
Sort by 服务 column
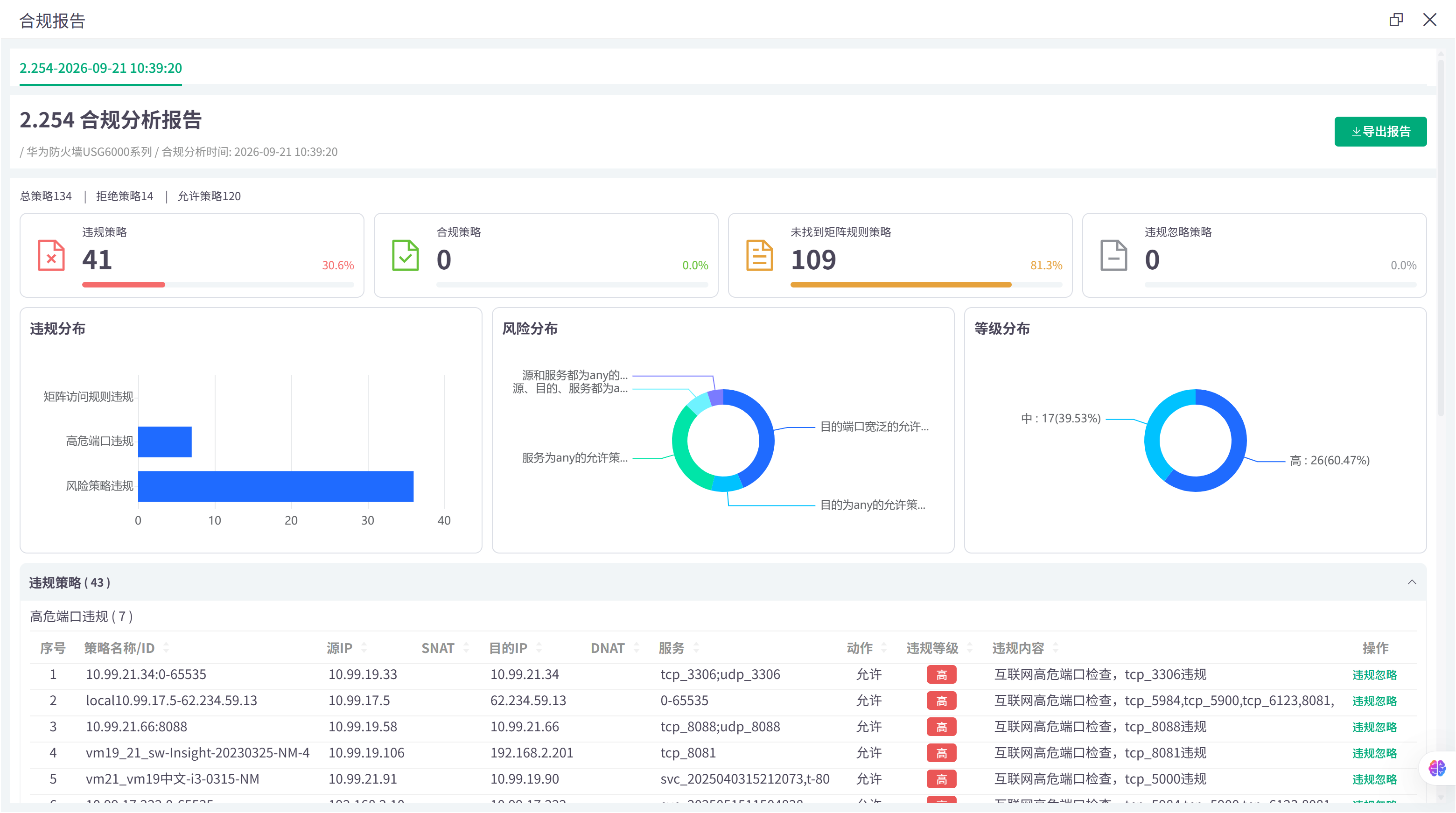click(x=696, y=648)
